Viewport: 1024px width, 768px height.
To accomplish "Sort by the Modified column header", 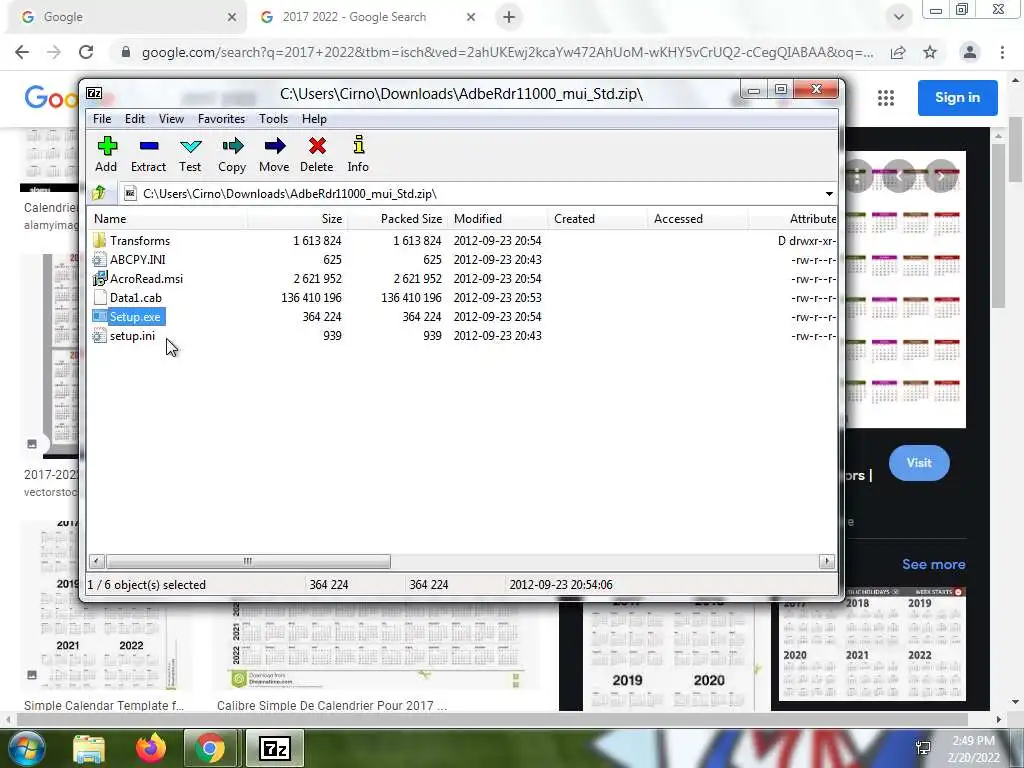I will click(498, 219).
